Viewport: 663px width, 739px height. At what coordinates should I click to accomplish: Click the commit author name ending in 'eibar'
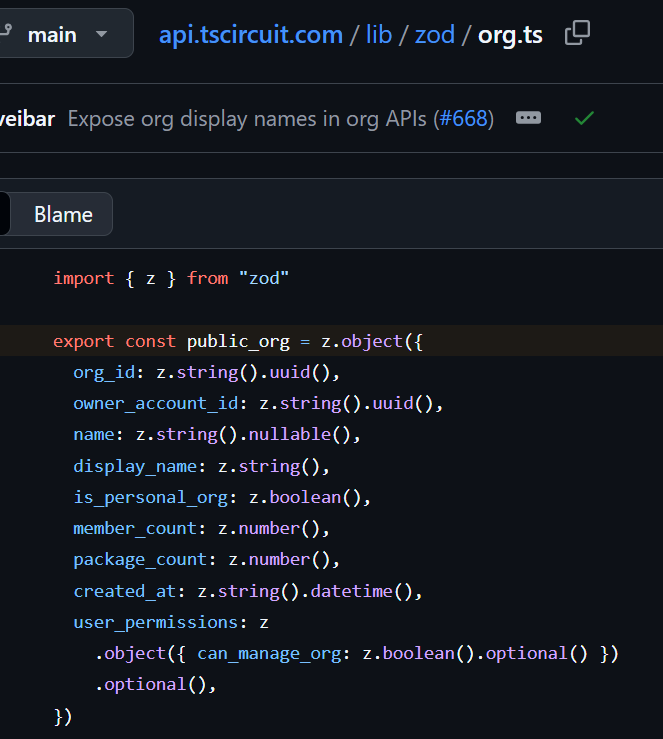[x=27, y=119]
